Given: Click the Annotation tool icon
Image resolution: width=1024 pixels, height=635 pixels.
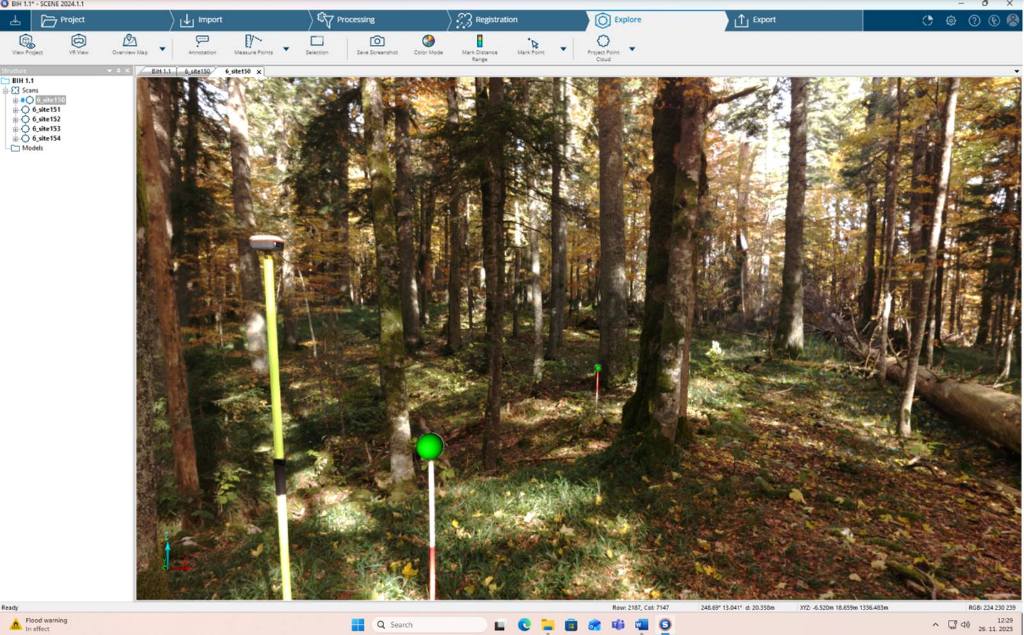Looking at the screenshot, I should pyautogui.click(x=202, y=44).
